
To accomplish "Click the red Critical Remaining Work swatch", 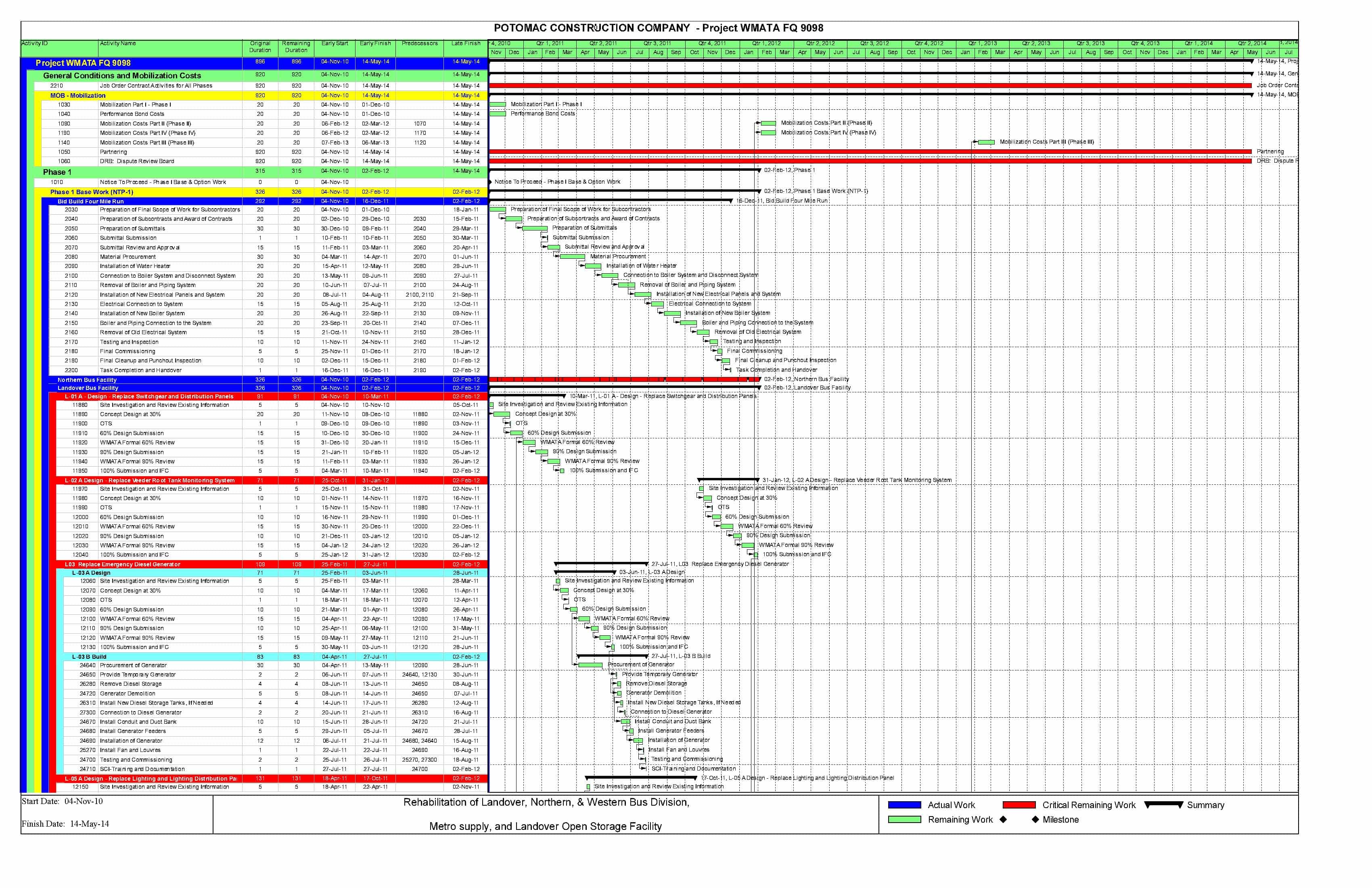I will pos(1019,804).
